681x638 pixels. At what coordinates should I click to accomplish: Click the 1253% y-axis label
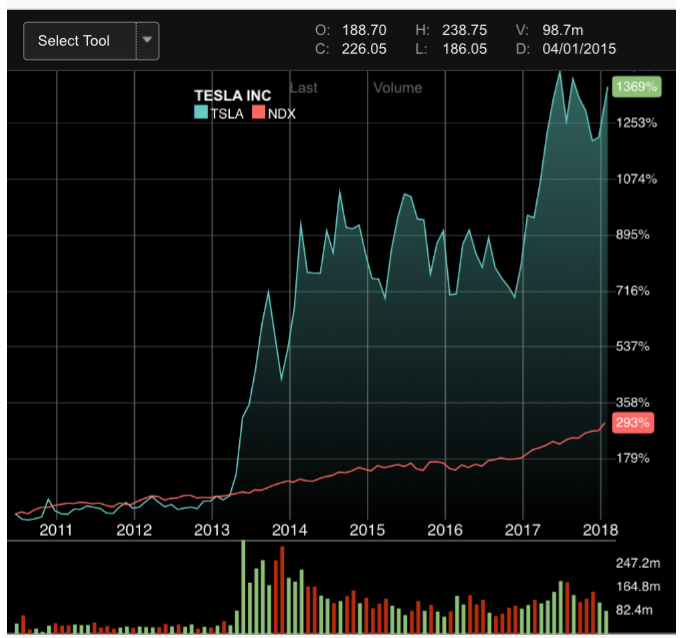pos(637,123)
